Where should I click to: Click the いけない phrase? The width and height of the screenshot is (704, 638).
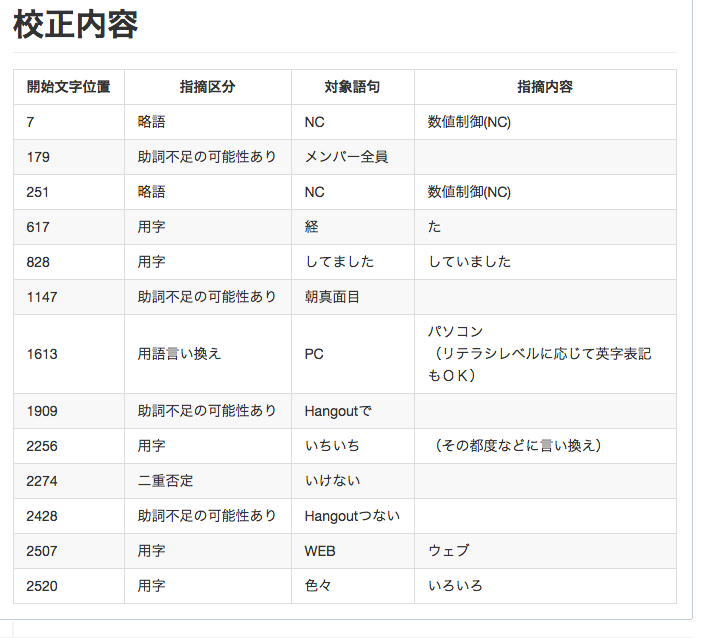(x=332, y=481)
